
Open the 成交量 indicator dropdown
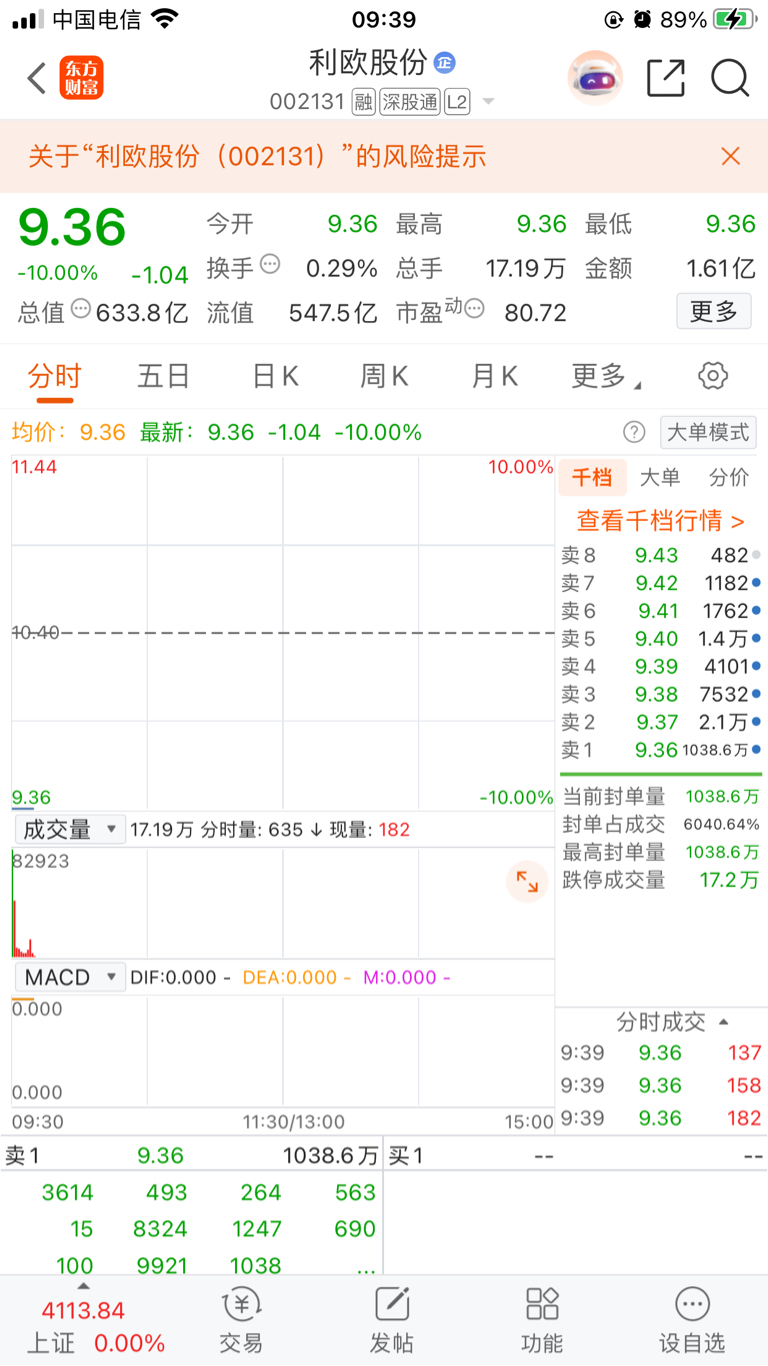pos(69,829)
